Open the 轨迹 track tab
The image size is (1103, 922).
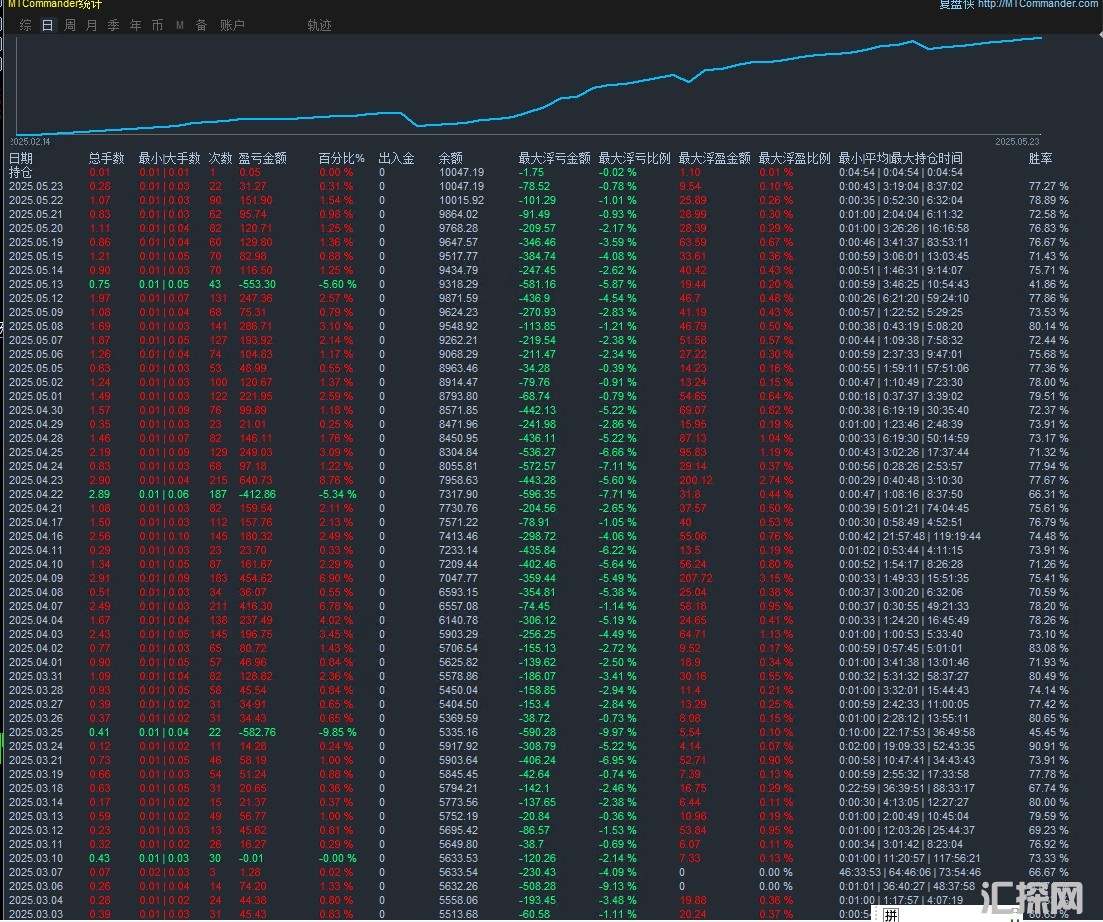tap(319, 25)
